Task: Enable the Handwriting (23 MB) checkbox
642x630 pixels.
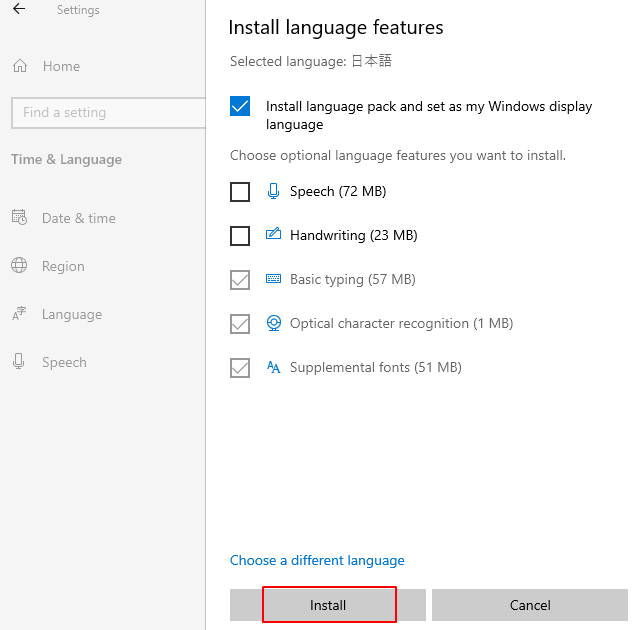Action: [240, 235]
